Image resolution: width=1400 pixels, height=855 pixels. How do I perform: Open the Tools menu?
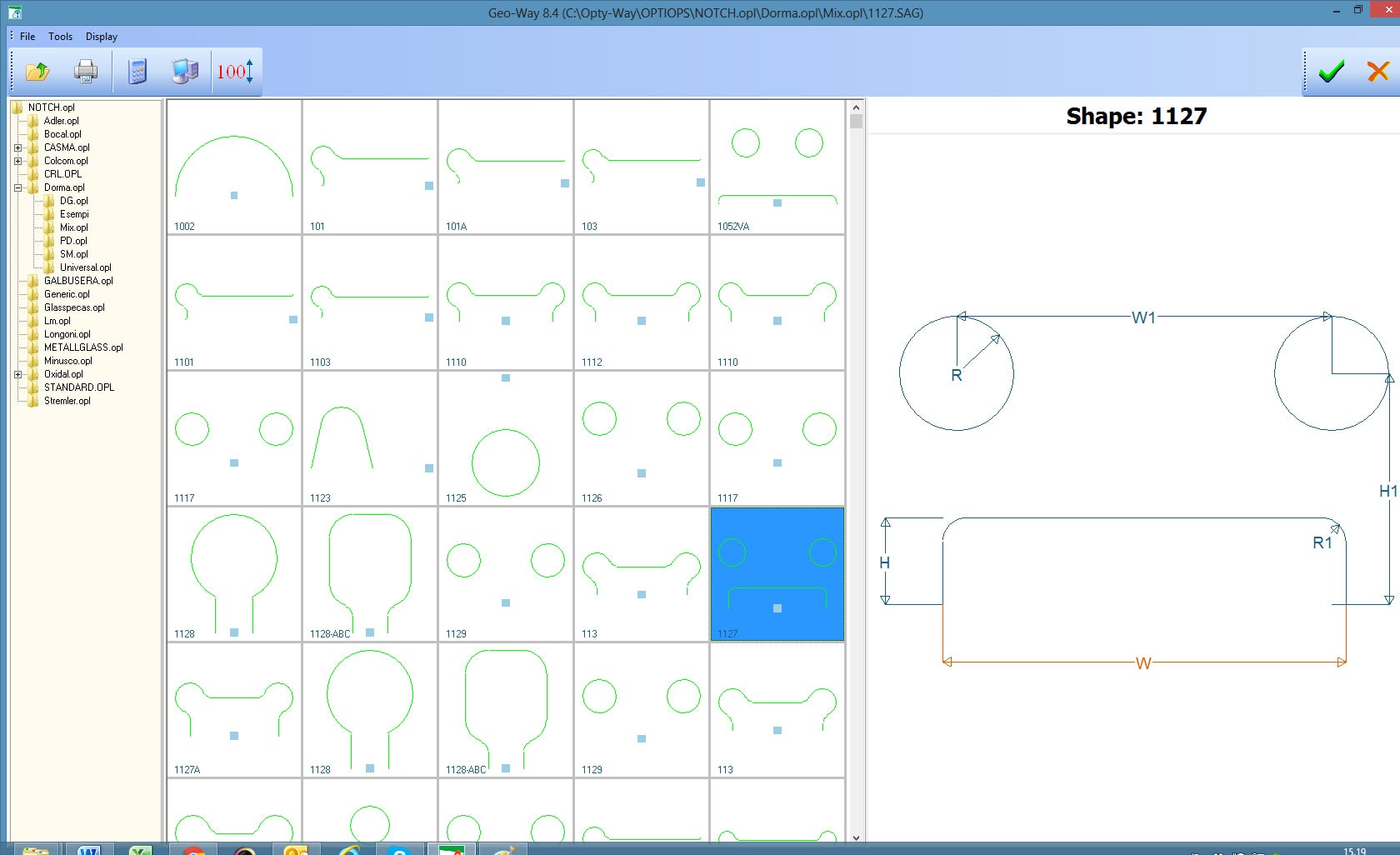click(x=60, y=37)
